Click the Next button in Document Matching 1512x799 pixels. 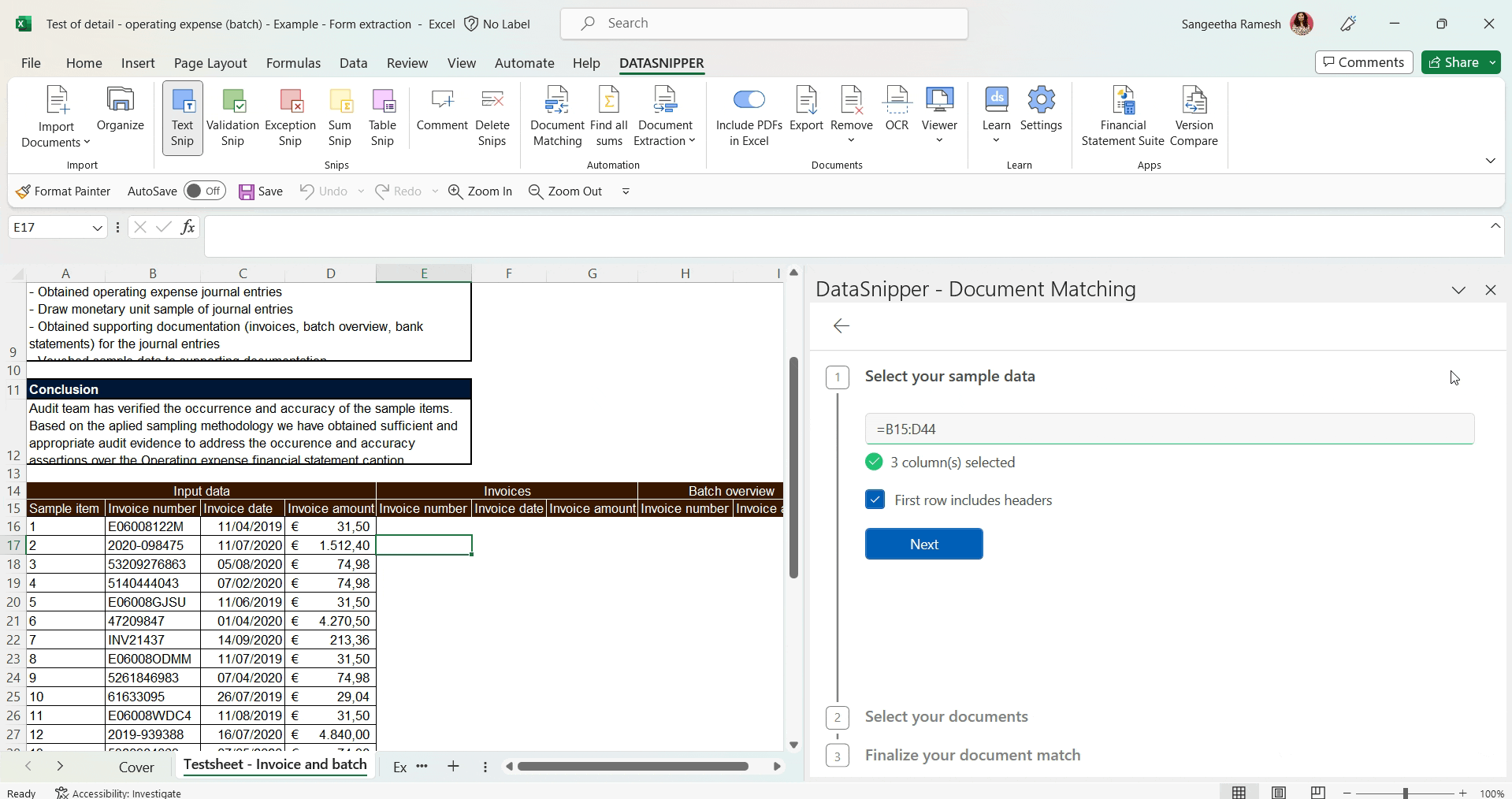tap(923, 544)
